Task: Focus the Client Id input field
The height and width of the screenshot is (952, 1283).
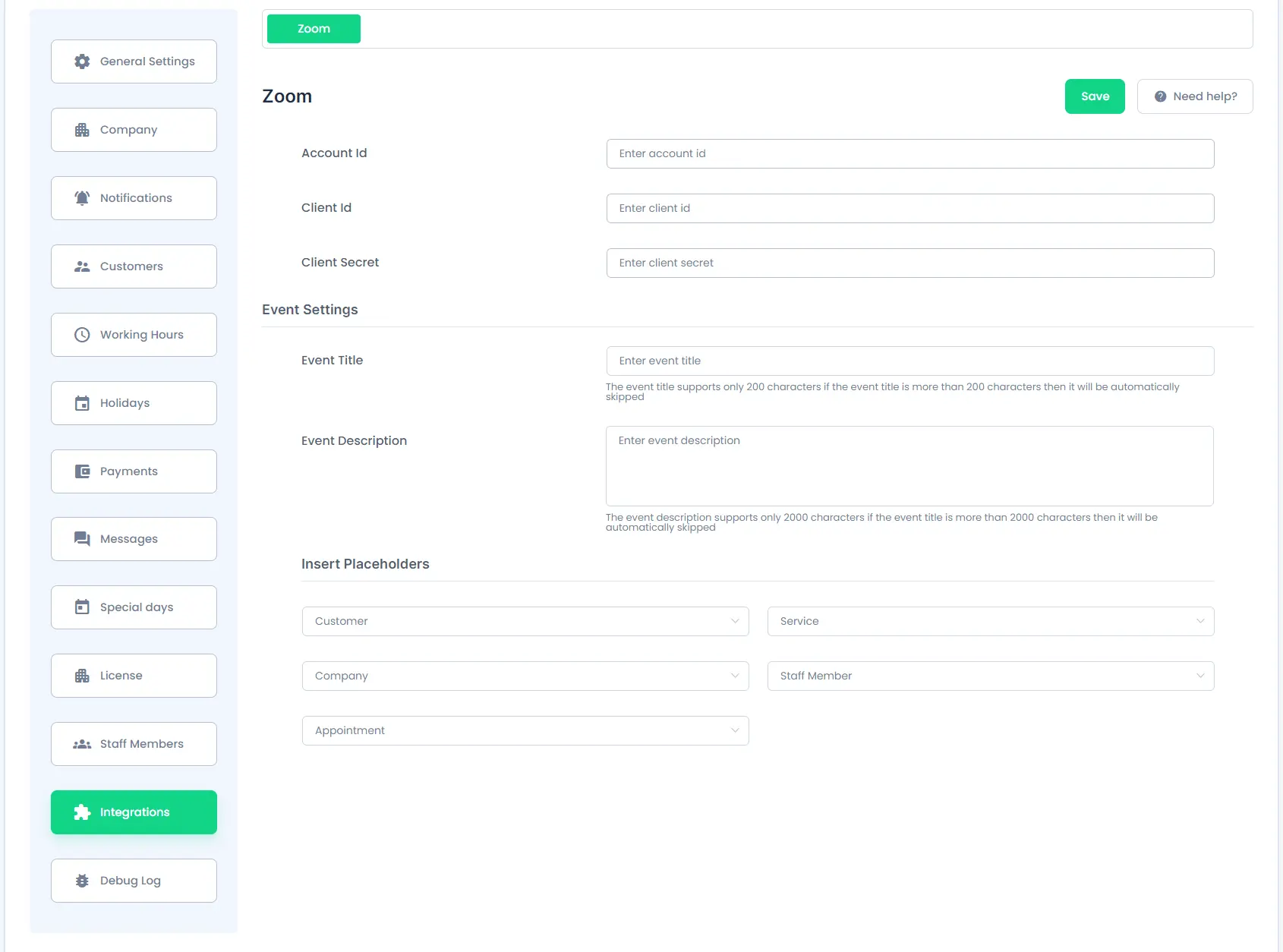Action: 910,208
